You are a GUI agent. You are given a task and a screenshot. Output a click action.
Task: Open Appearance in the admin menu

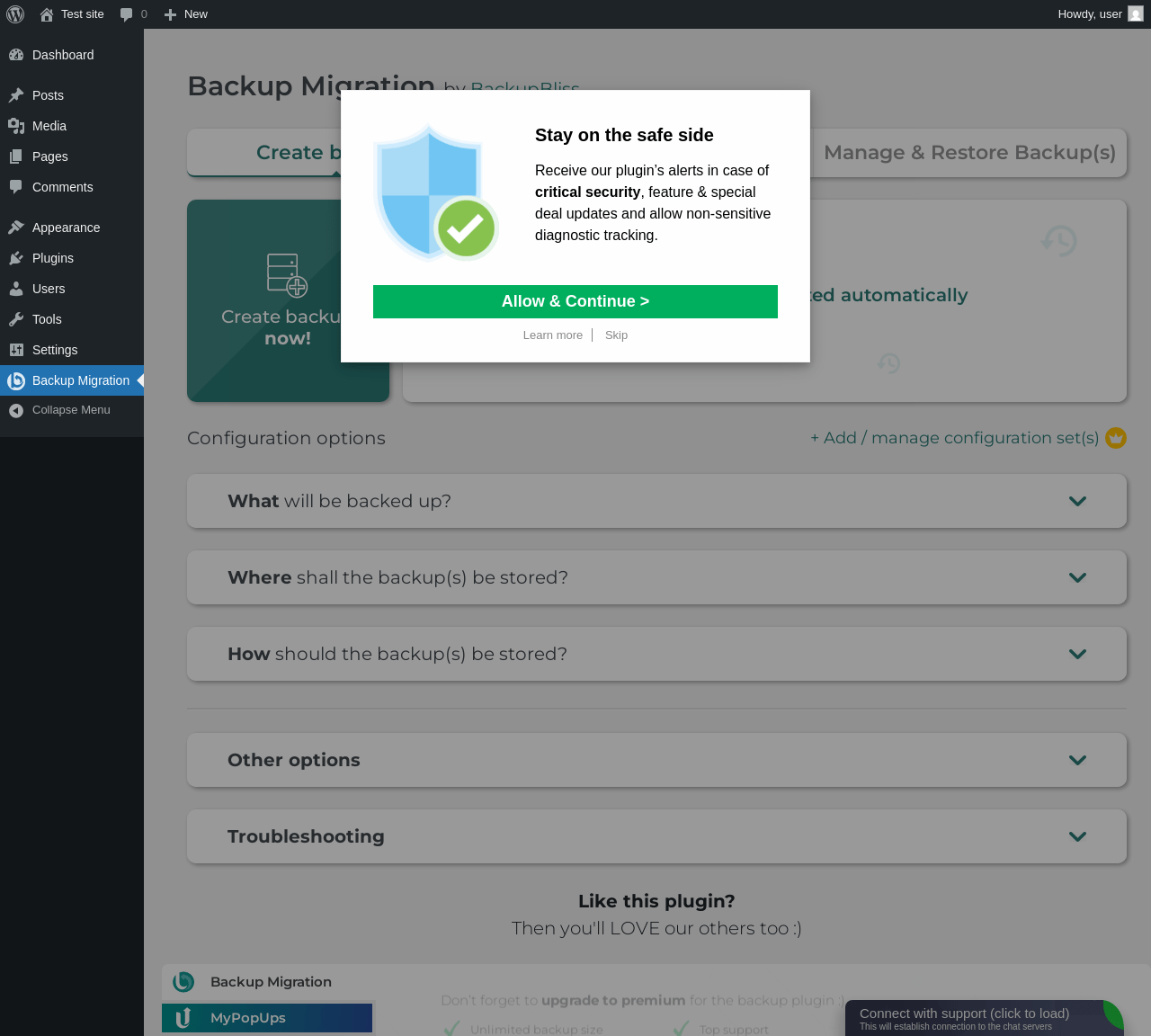[72, 228]
